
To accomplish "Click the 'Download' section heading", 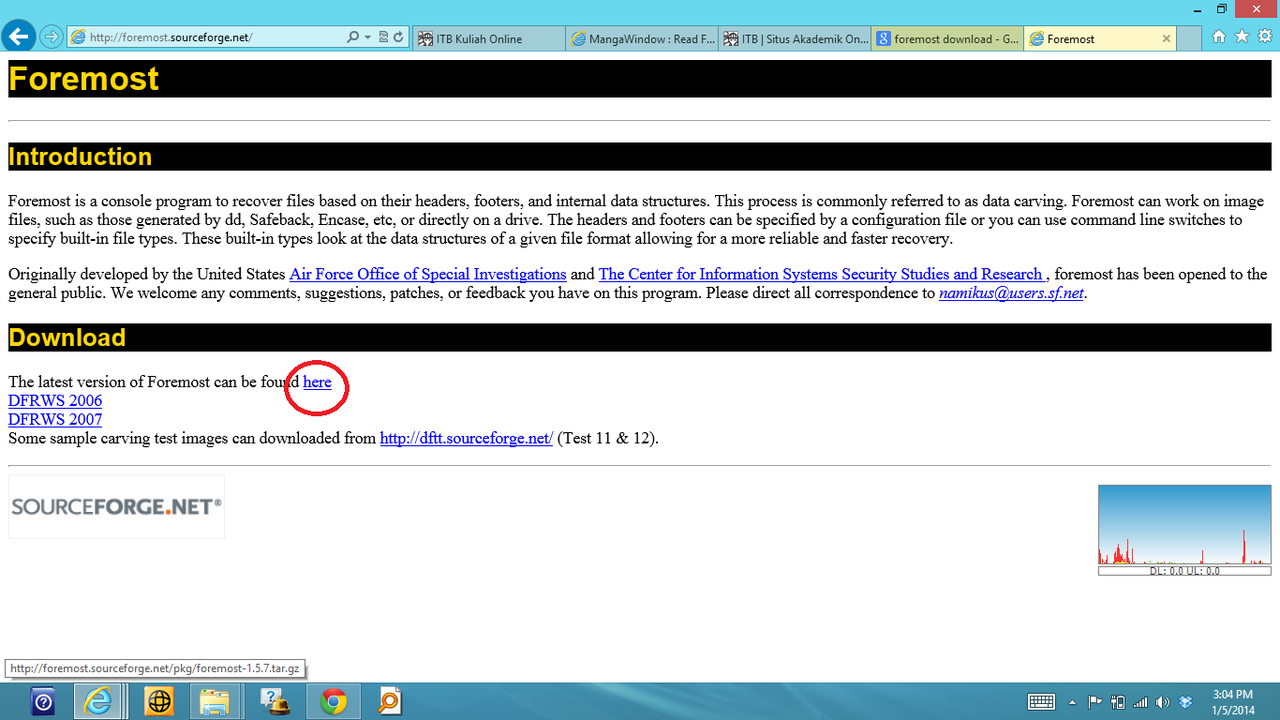I will point(67,338).
